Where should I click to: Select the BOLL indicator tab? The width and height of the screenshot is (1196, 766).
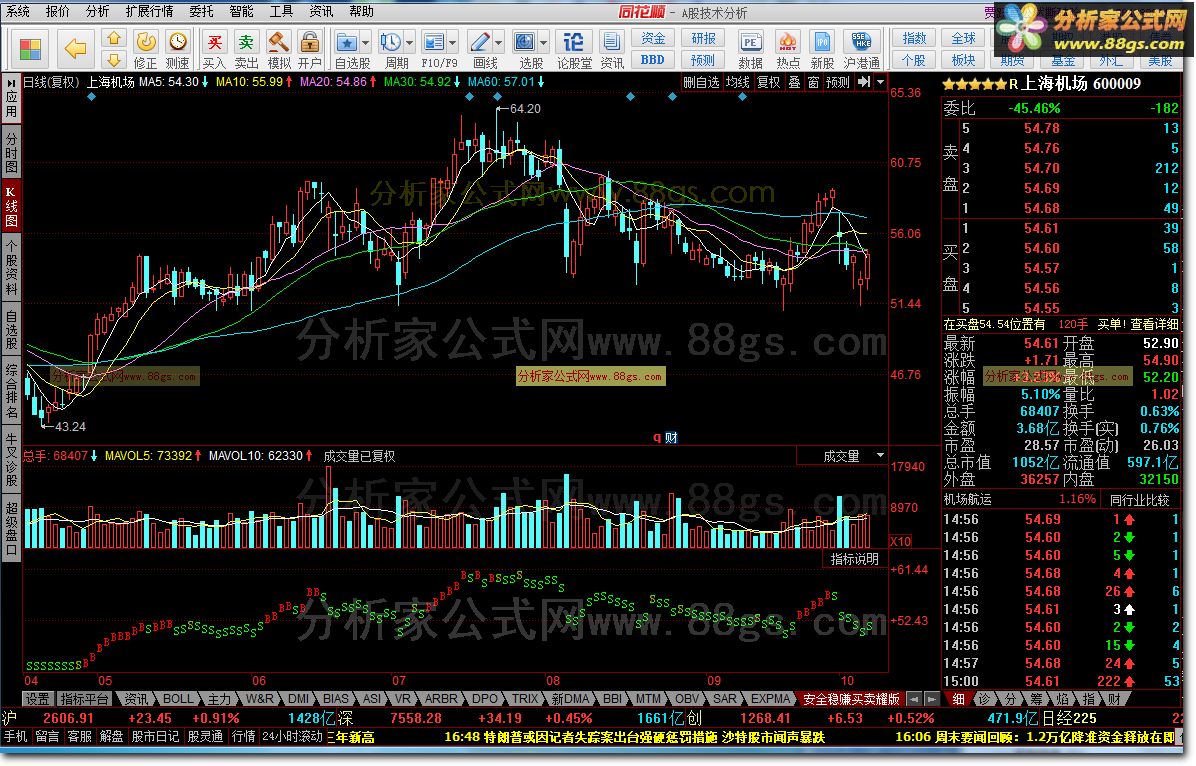coord(178,699)
